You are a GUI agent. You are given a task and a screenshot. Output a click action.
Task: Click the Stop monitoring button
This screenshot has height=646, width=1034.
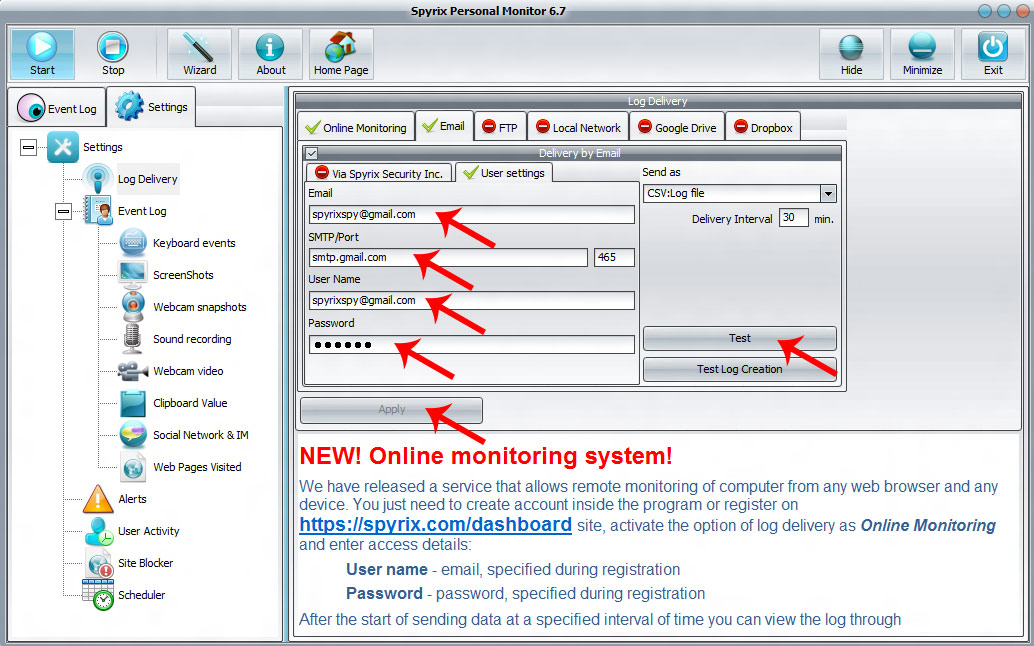(x=113, y=54)
